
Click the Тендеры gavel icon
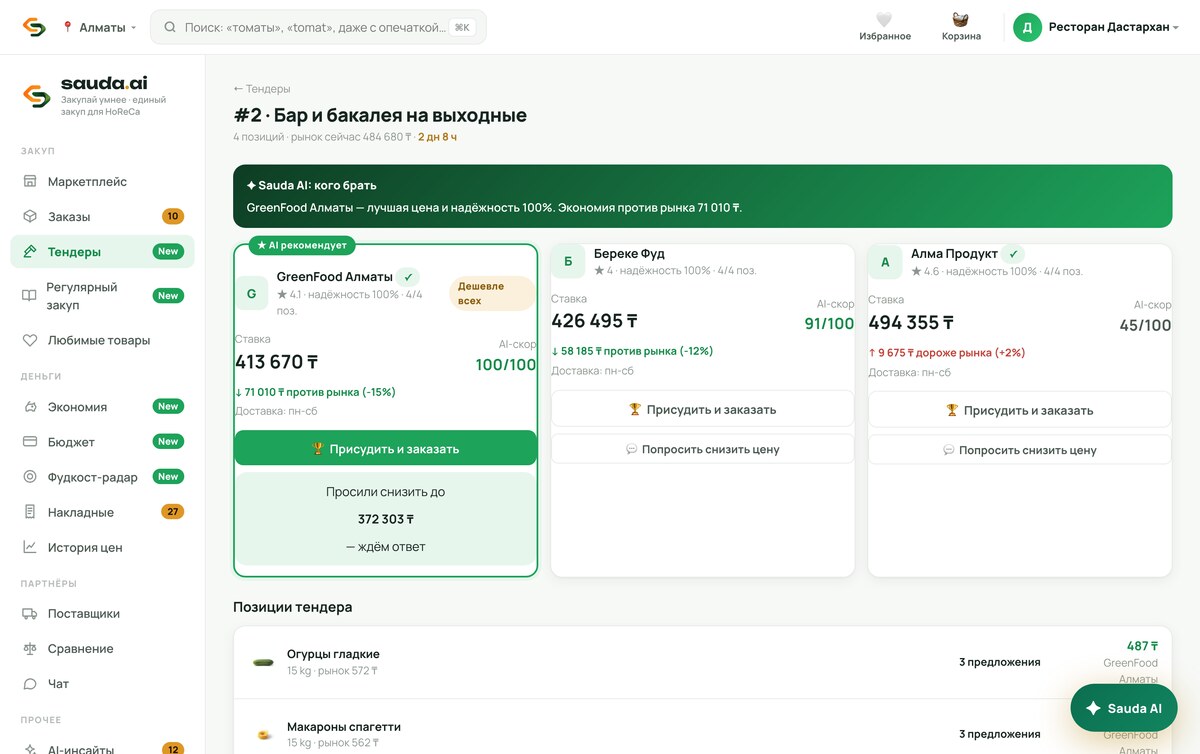[30, 252]
